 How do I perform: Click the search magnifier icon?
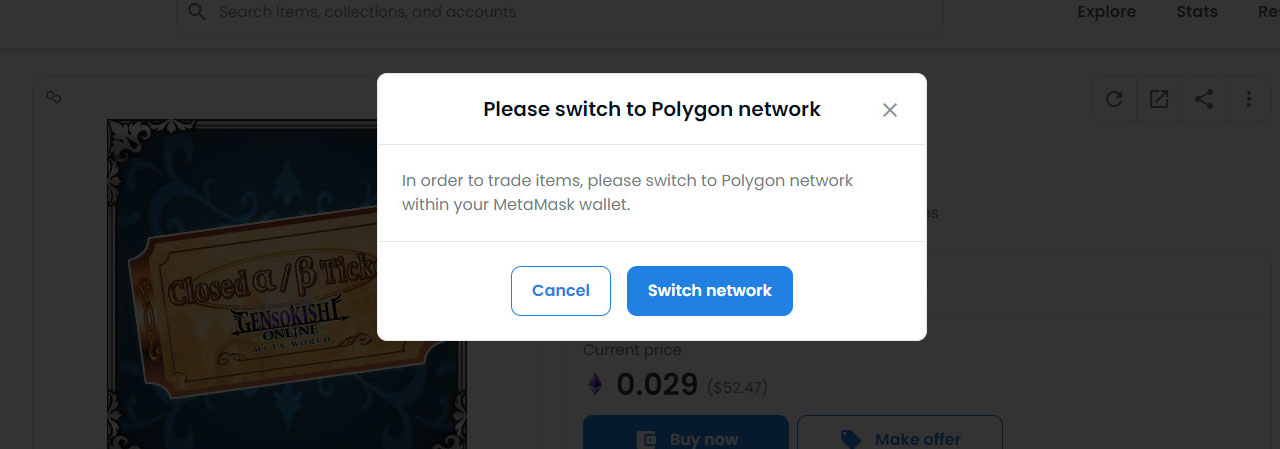[x=197, y=12]
